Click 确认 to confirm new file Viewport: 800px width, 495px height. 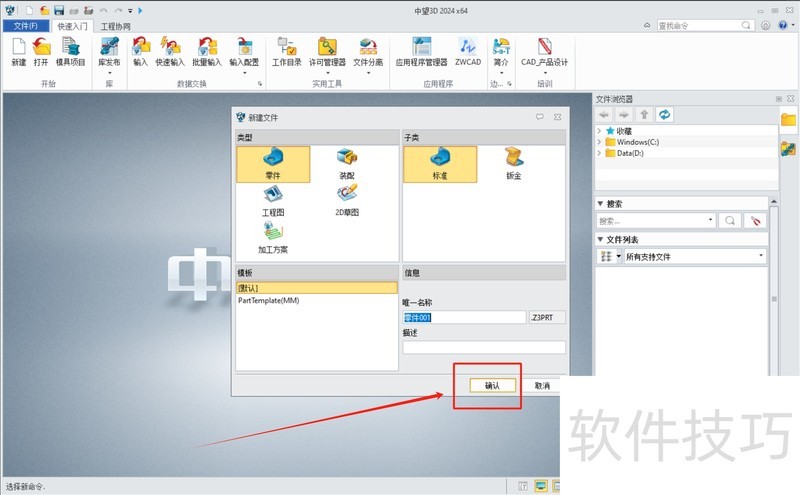492,385
